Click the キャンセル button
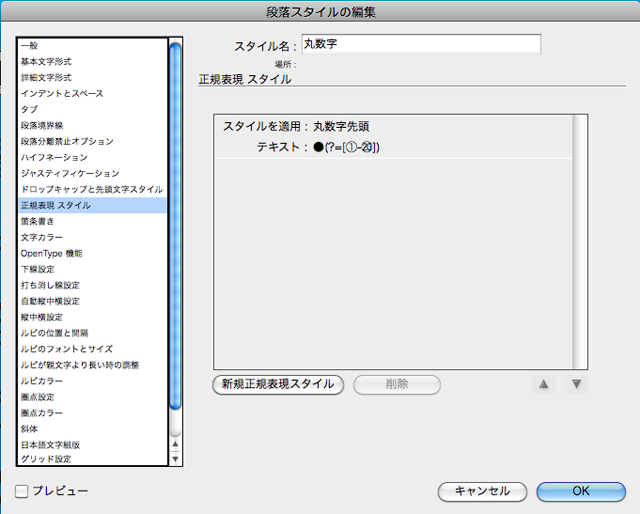The image size is (640, 514). coord(482,491)
